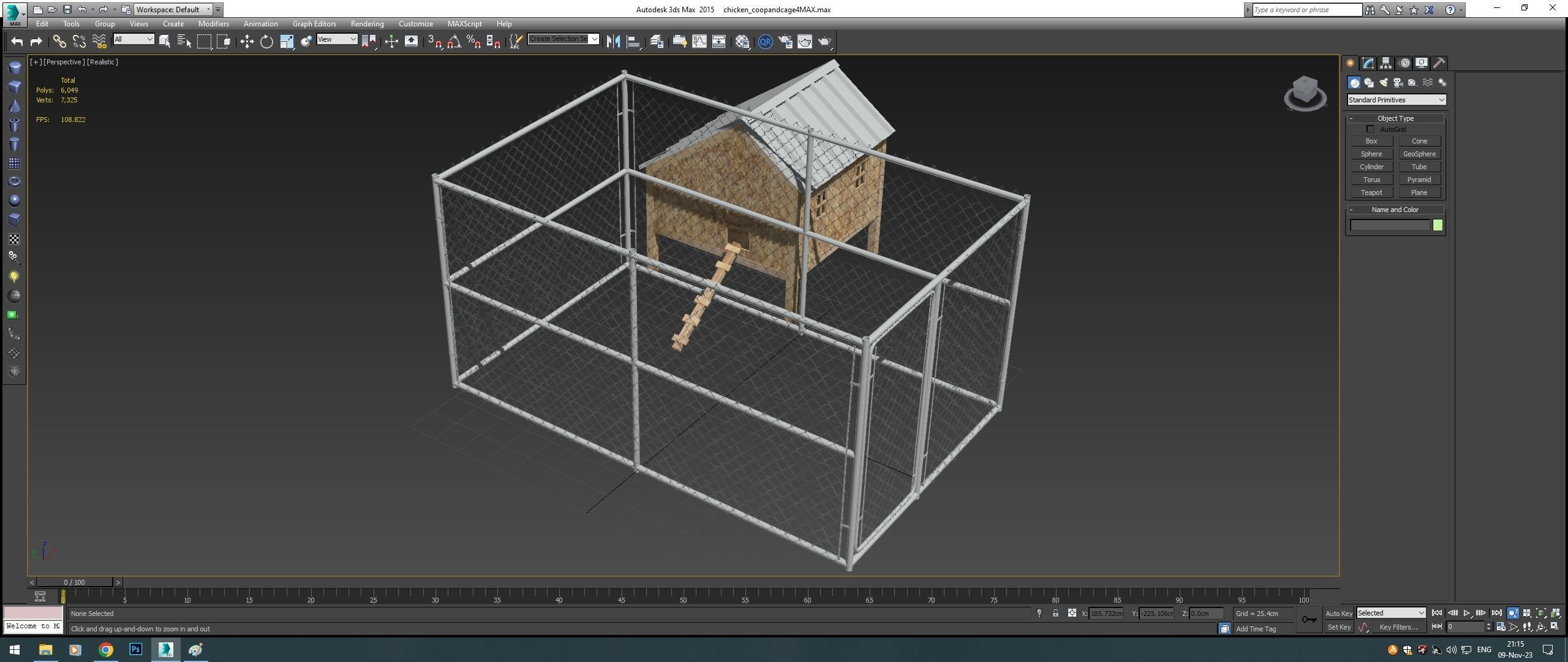Open the Render Setup dialog
1568x662 pixels.
point(785,41)
